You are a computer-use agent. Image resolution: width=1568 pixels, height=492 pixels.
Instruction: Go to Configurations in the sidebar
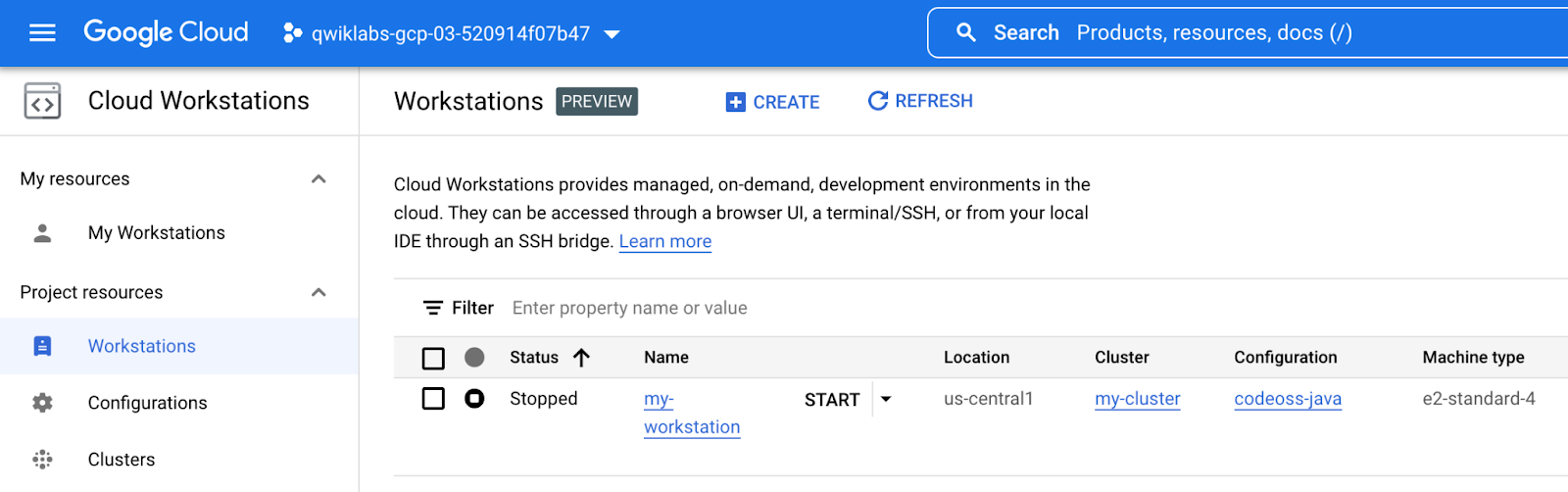[147, 403]
